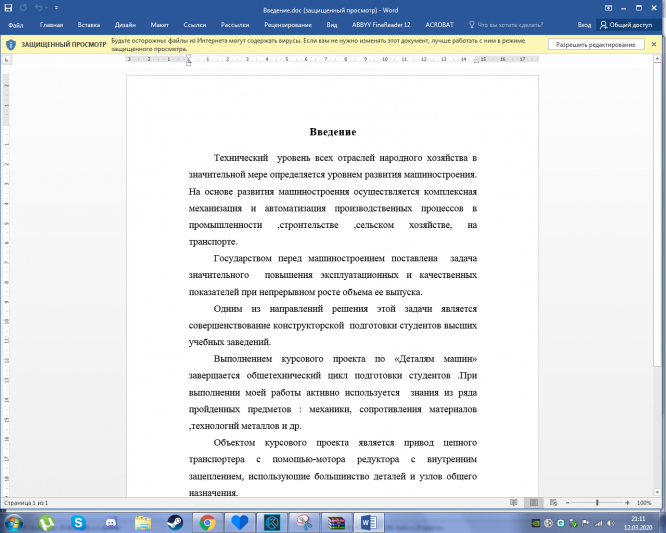This screenshot has height=533, width=666.
Task: Open the ABBYY FineReader 12 tab
Action: (381, 25)
